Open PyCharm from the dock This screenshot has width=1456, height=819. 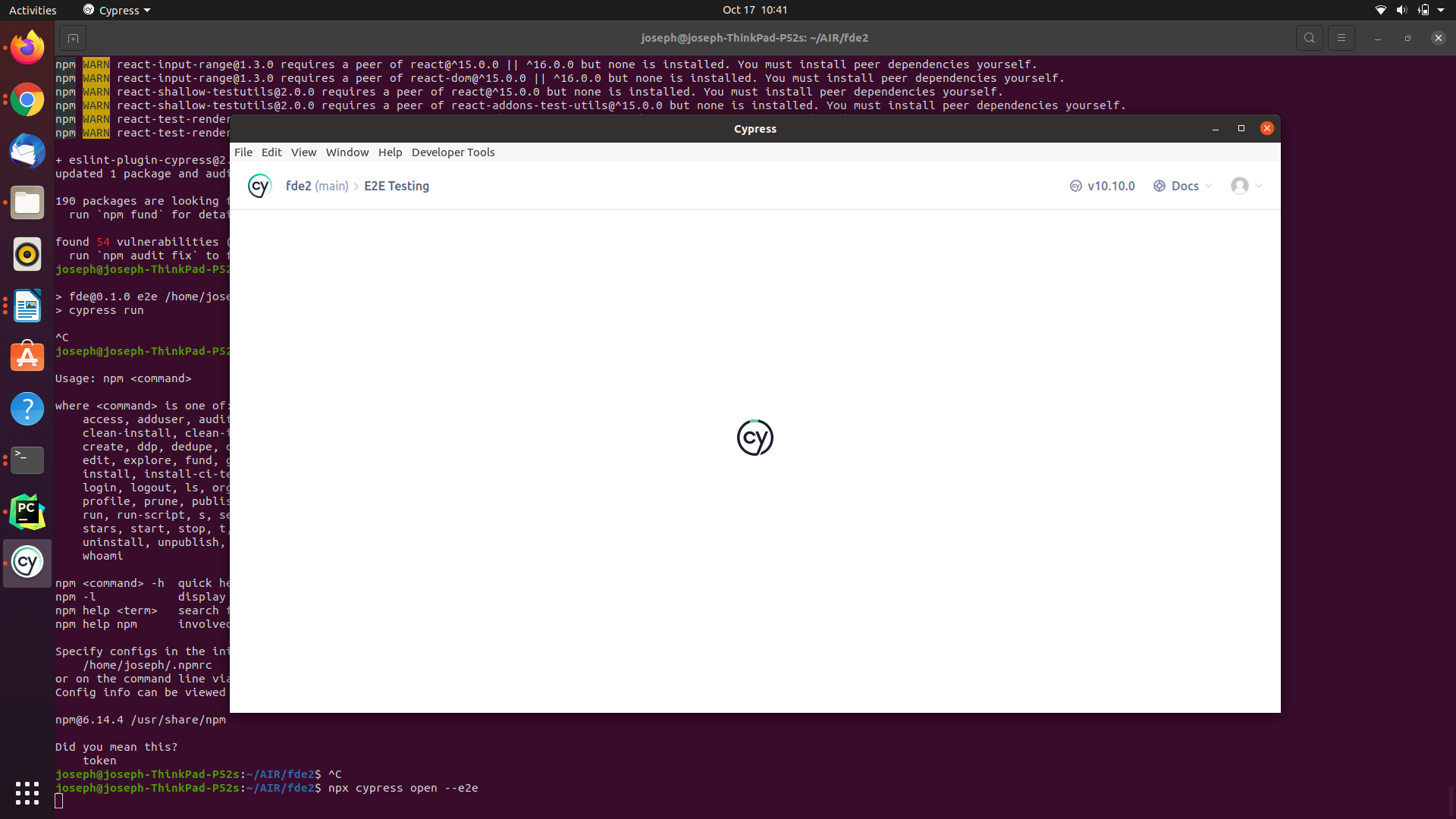(x=27, y=512)
